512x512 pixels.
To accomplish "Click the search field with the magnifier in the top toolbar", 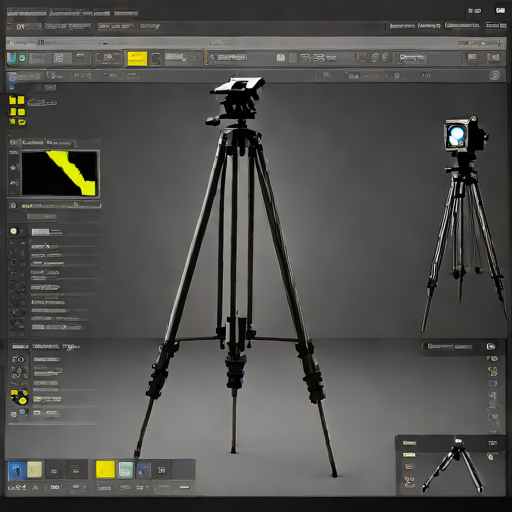I will click(x=228, y=58).
